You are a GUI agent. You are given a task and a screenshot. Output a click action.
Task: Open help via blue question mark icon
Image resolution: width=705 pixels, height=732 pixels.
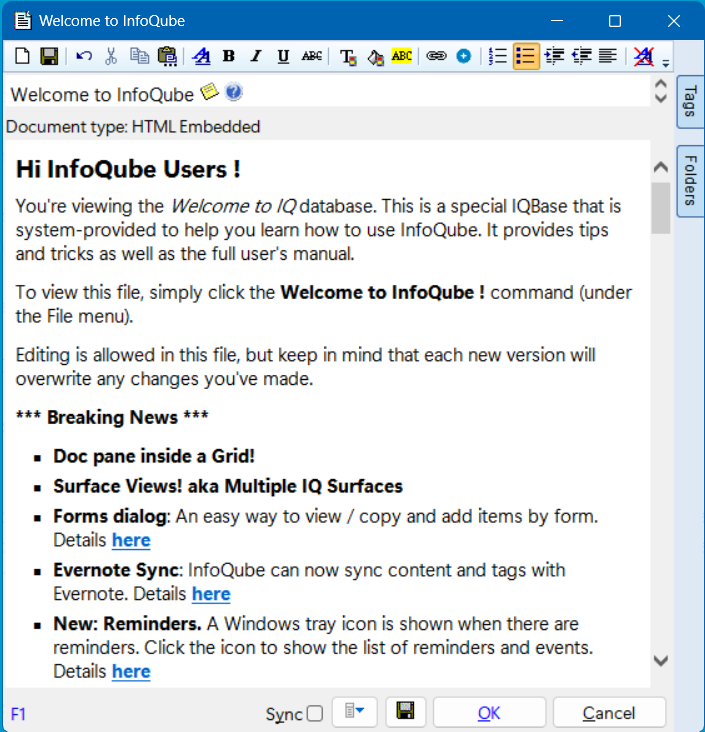click(x=233, y=92)
